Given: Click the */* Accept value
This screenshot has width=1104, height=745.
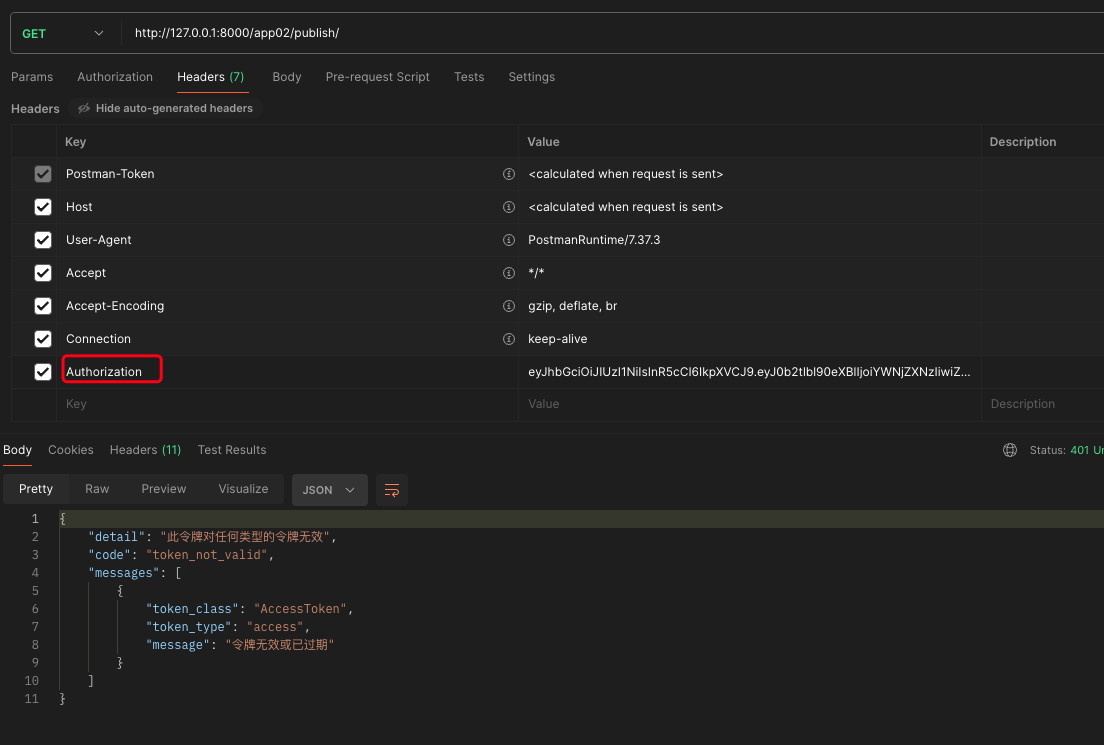Looking at the screenshot, I should [536, 273].
